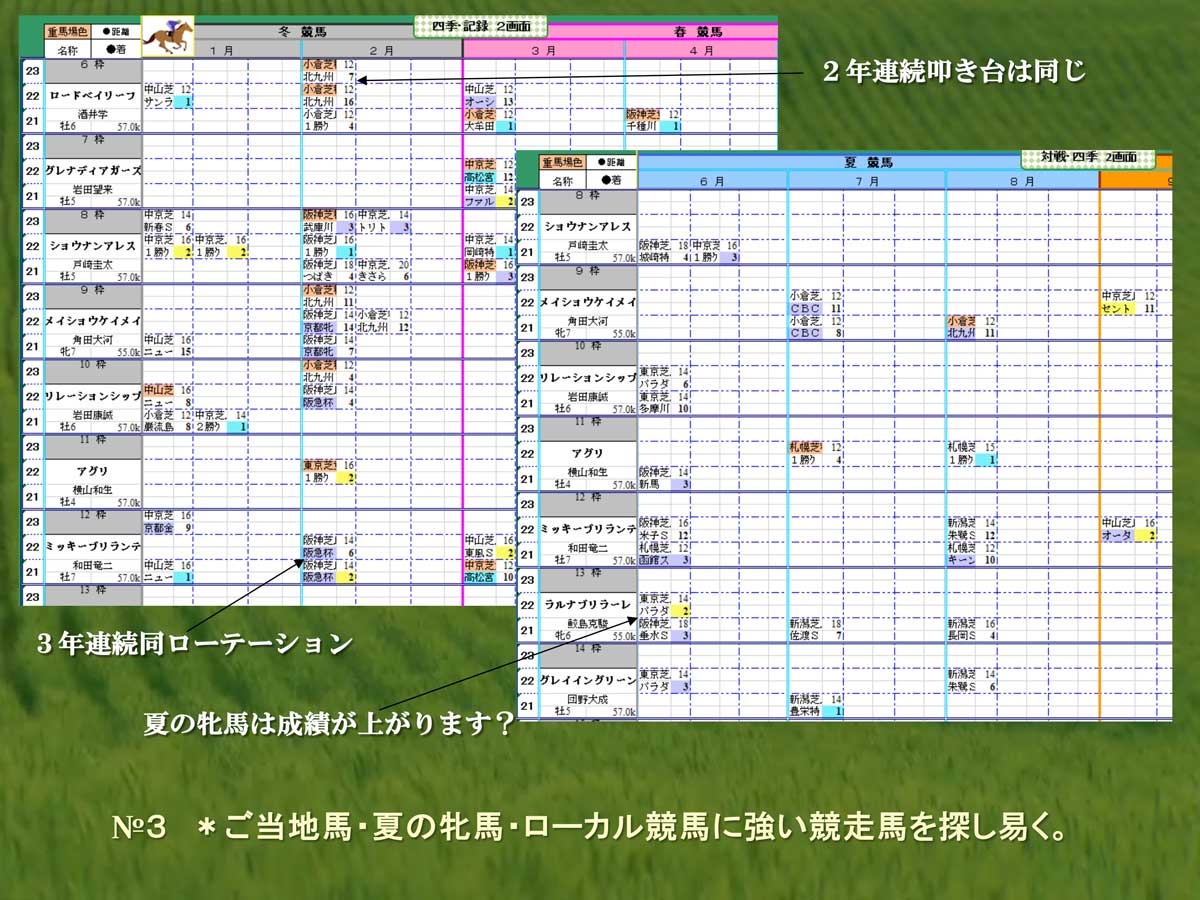Select horse グレイイングリーン in summer sheet

click(588, 680)
